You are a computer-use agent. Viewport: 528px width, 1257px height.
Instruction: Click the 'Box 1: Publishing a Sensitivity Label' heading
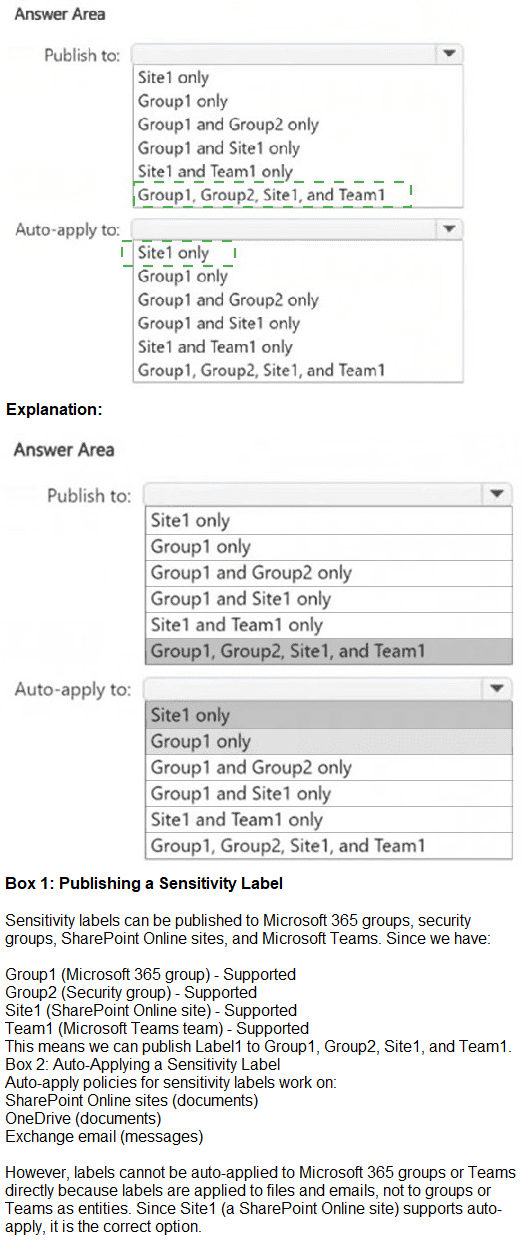click(x=144, y=883)
